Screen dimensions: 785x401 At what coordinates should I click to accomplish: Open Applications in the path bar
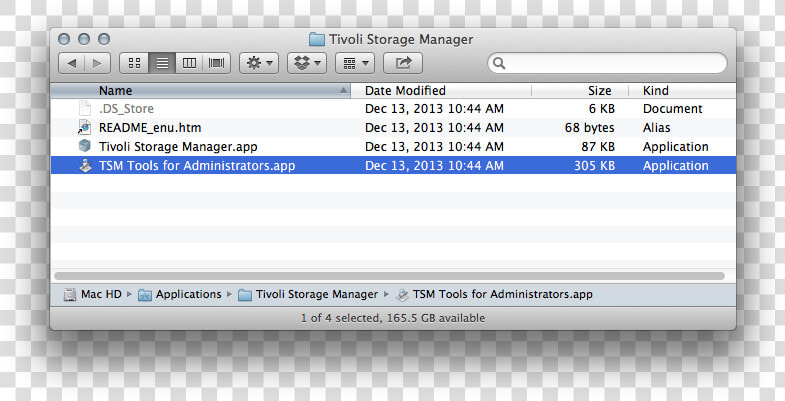pos(188,294)
